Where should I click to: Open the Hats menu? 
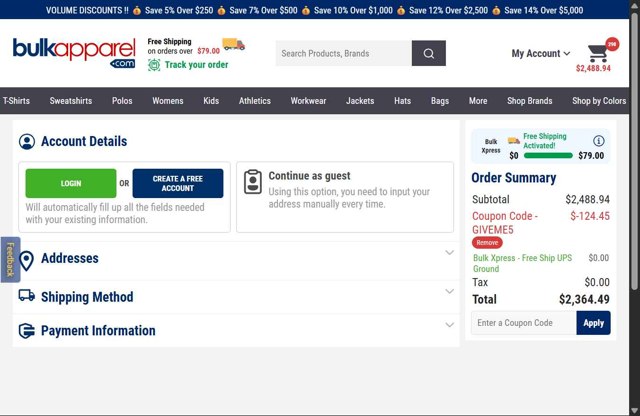[x=402, y=101]
